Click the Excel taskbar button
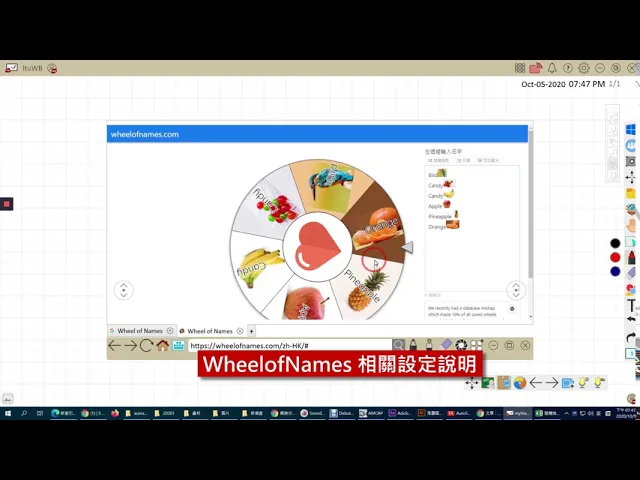The width and height of the screenshot is (640, 480). [547, 413]
